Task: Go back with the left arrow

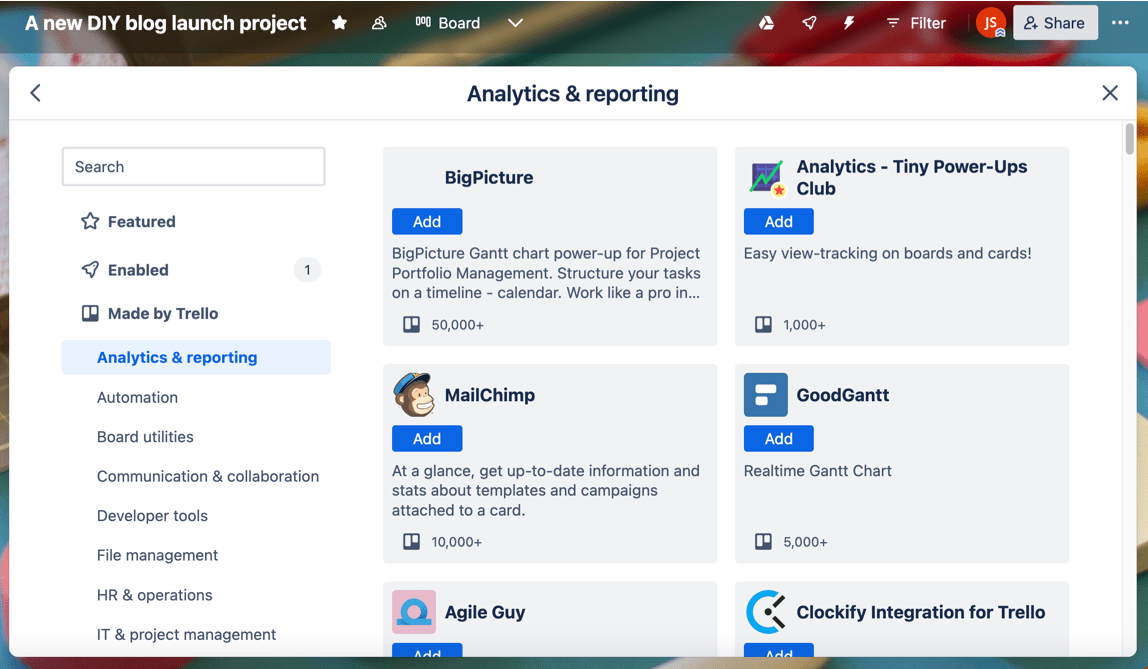Action: (35, 93)
